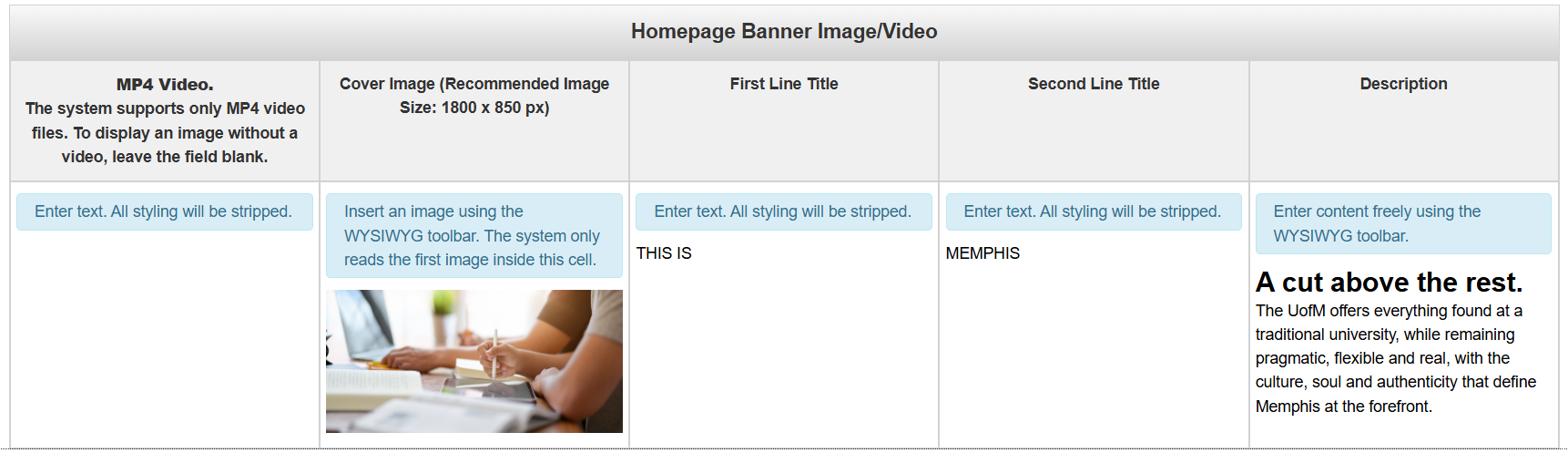The height and width of the screenshot is (453, 1568).
Task: Click the hint box in MP4 Video column
Action: [165, 211]
